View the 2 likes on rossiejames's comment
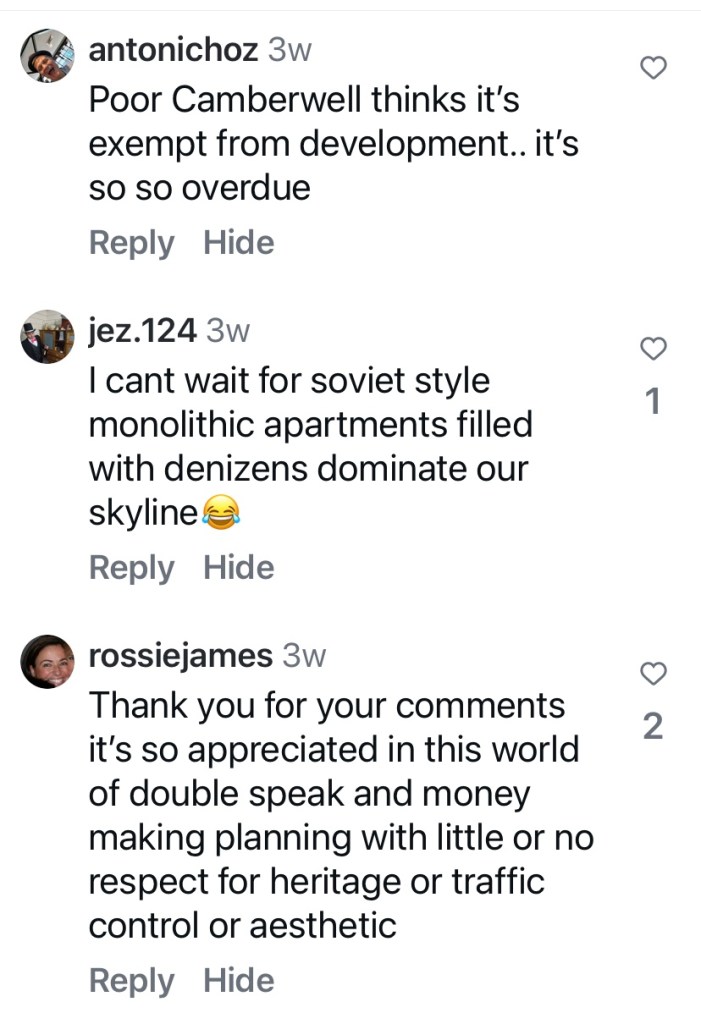 (652, 727)
